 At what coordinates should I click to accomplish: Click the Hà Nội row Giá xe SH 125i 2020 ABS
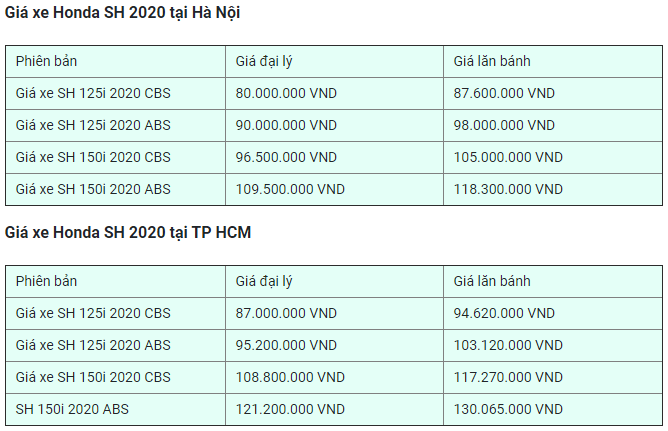[334, 125]
